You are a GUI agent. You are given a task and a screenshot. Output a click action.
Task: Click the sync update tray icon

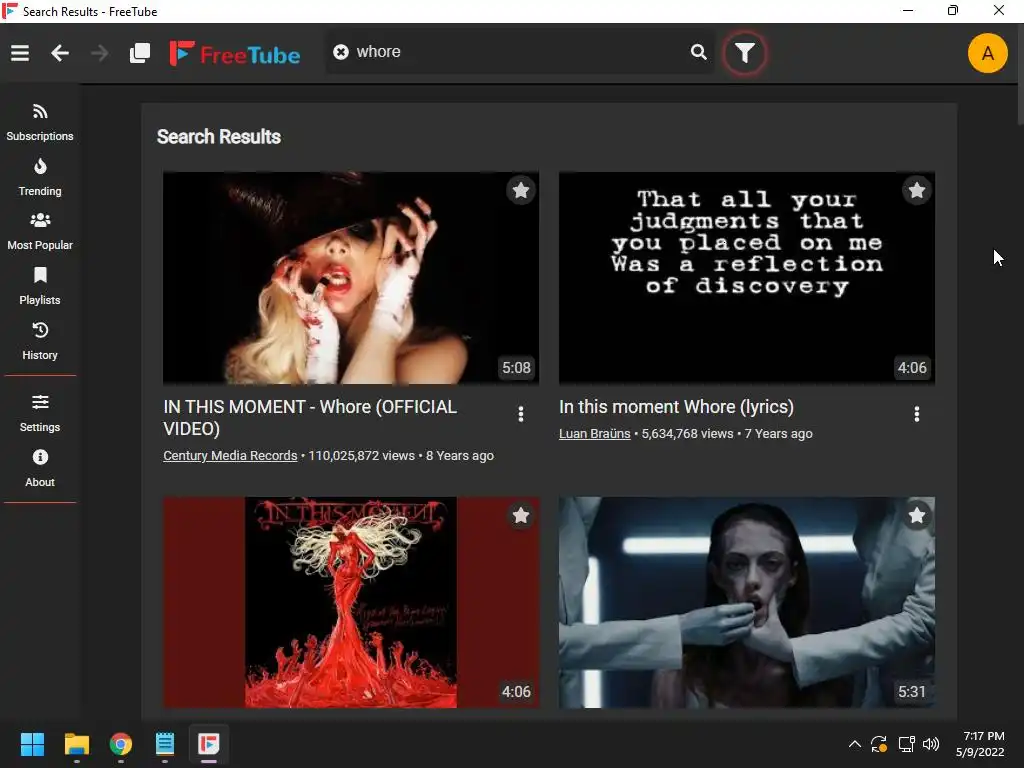(x=879, y=744)
